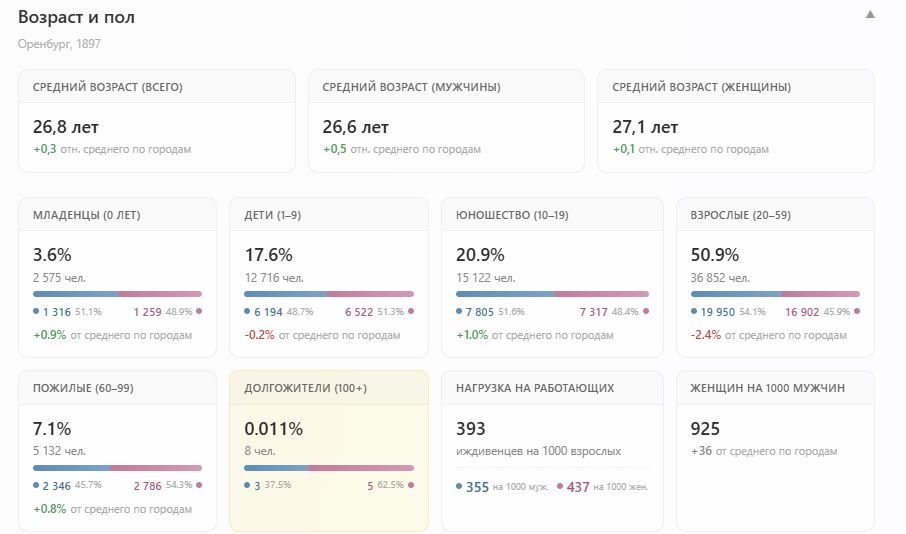Click the 20.9% value in Юношество card

click(x=480, y=255)
